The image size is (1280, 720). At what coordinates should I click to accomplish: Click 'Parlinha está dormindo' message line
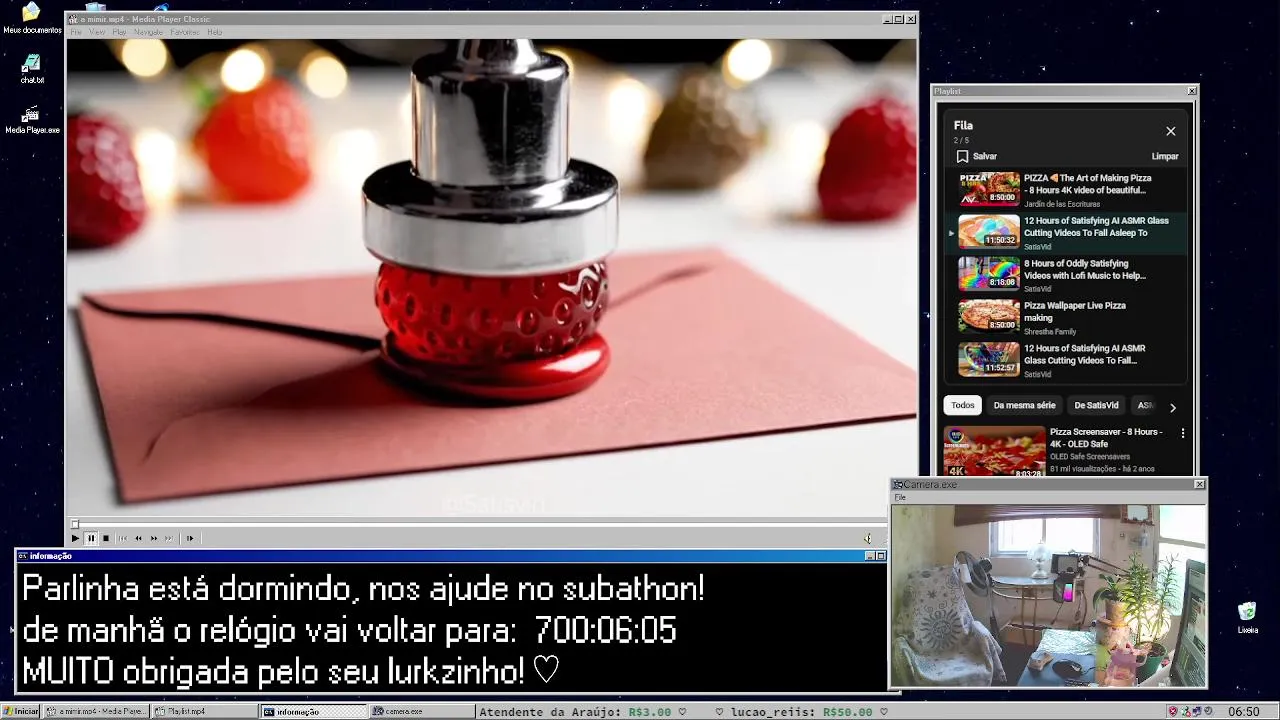[363, 589]
